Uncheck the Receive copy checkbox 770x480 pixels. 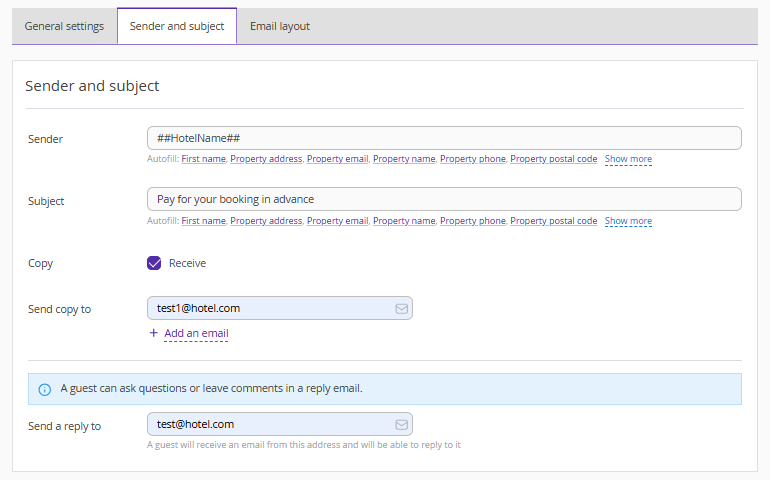coord(154,263)
